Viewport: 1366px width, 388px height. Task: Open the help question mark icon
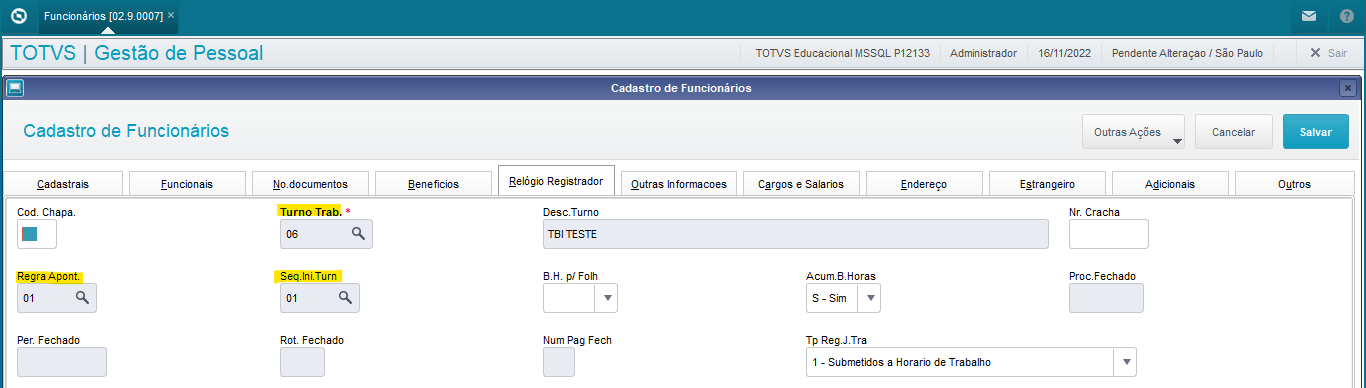(x=1347, y=16)
